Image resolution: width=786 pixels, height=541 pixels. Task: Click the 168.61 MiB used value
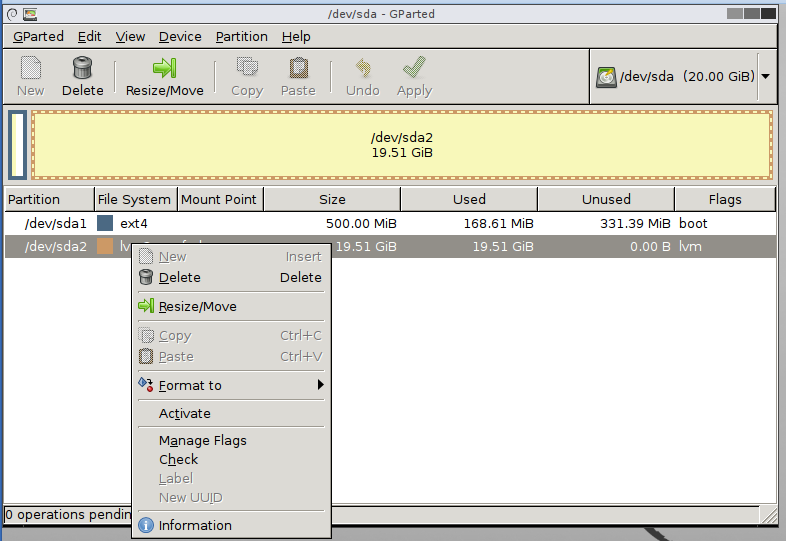point(498,223)
